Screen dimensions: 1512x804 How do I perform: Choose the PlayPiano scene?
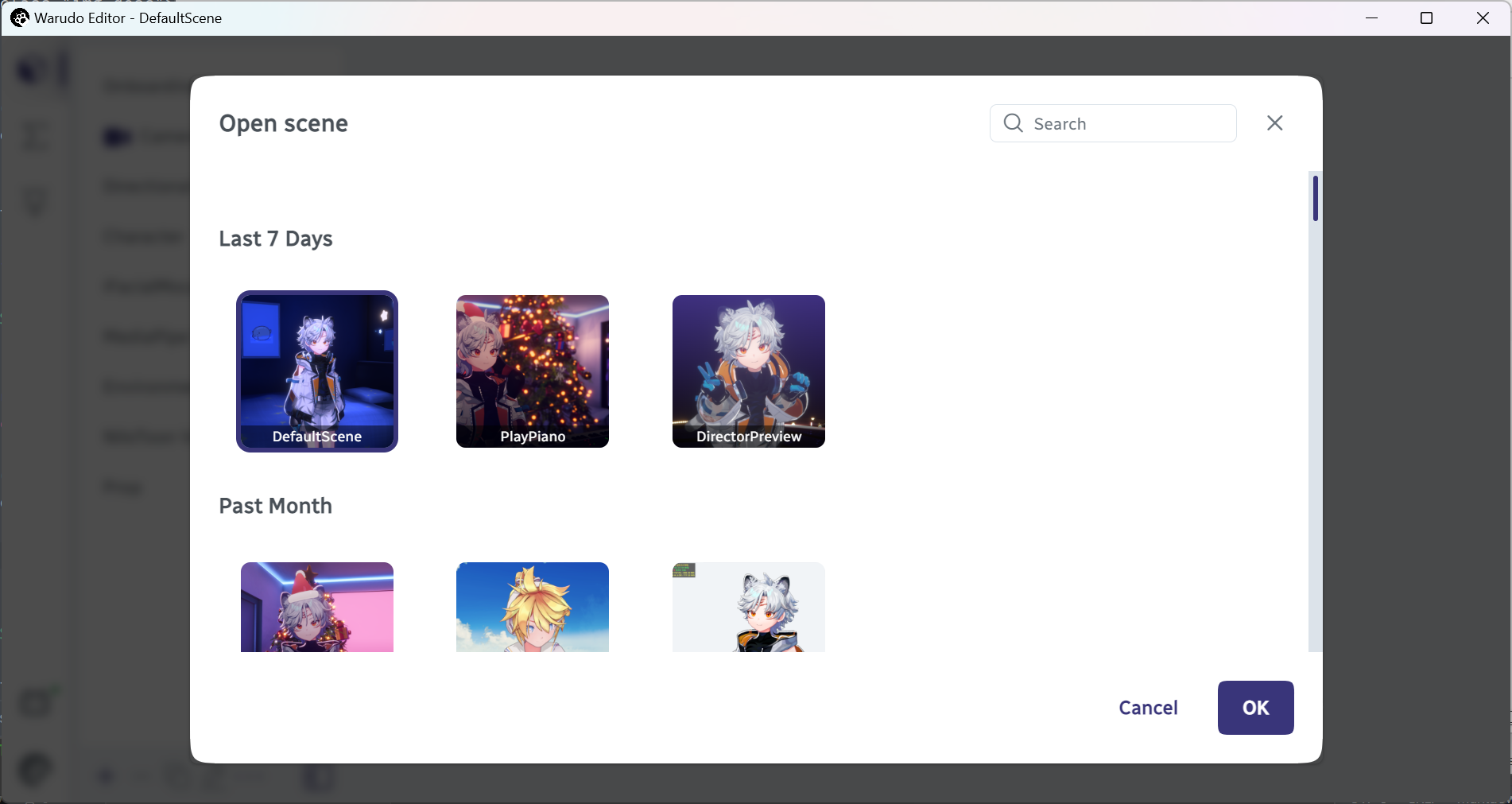(x=533, y=371)
